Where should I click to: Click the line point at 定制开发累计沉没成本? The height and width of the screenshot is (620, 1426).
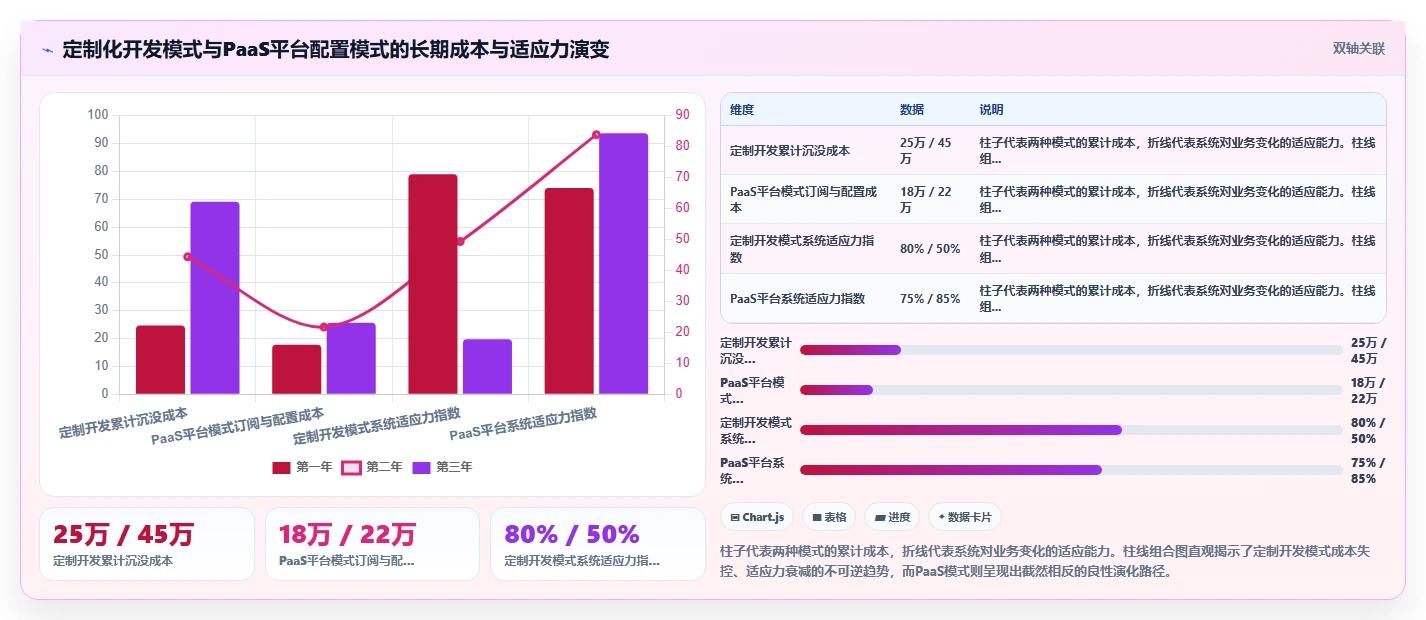(188, 257)
